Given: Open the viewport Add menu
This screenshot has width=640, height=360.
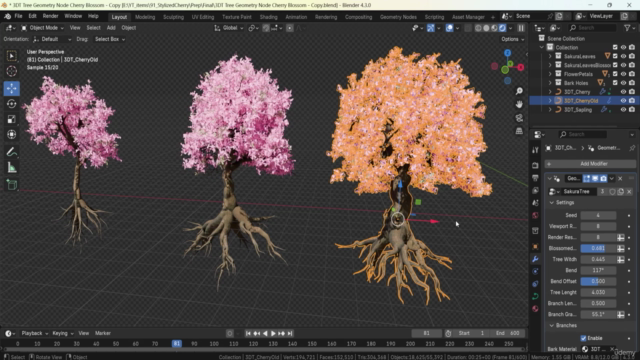Looking at the screenshot, I should click(x=111, y=28).
